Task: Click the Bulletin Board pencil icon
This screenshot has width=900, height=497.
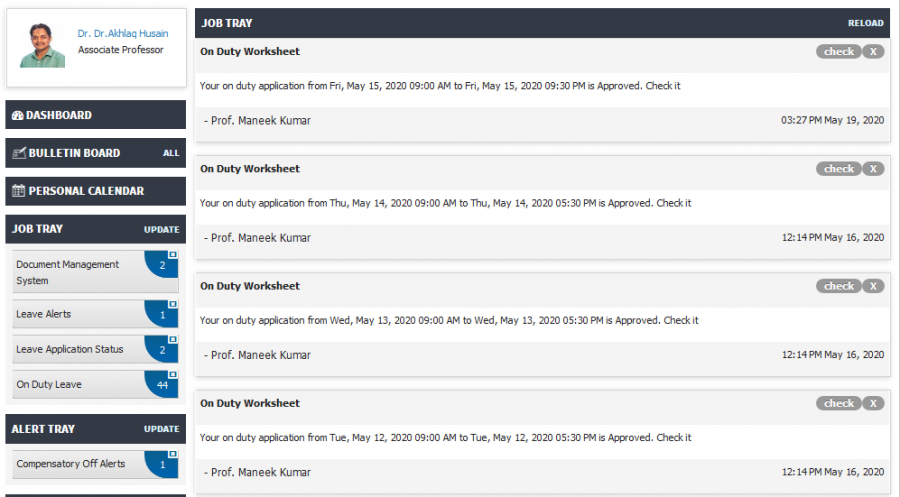Action: click(19, 153)
